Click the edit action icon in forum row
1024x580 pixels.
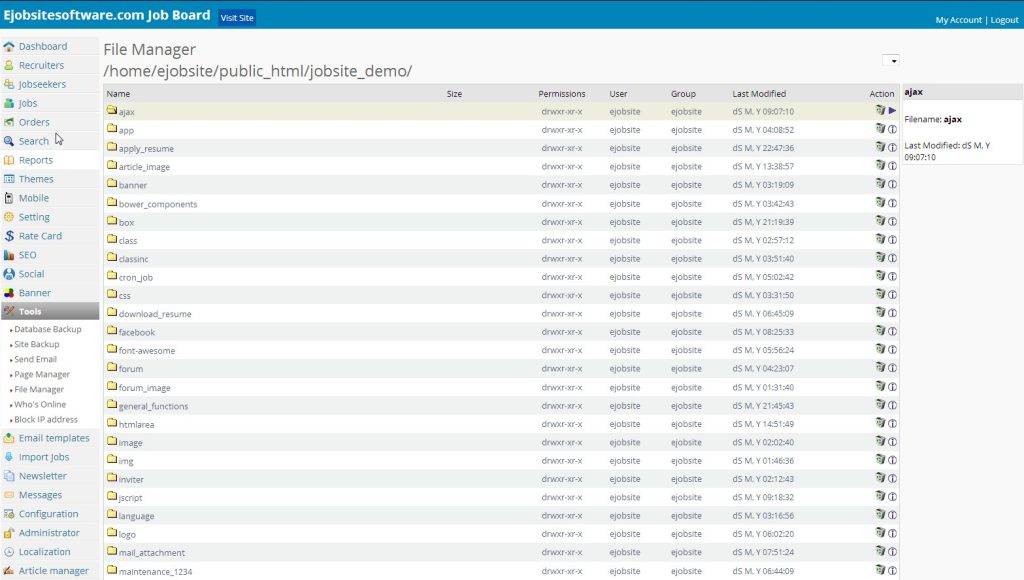pos(880,368)
